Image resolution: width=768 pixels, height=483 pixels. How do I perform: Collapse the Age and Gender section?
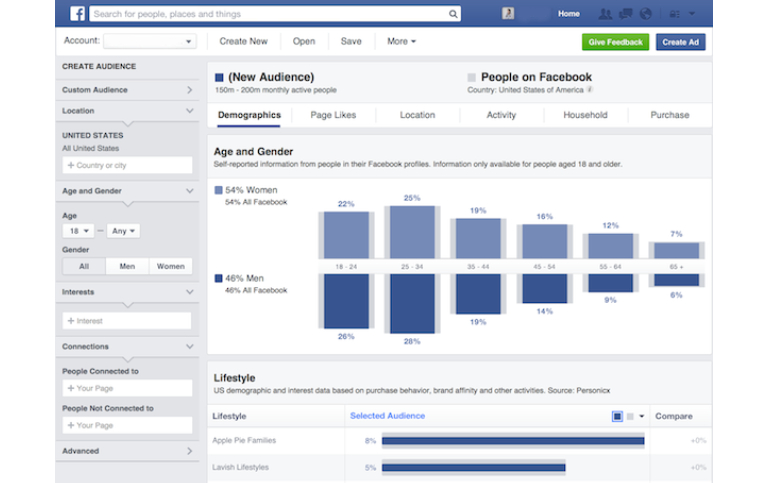(127, 191)
